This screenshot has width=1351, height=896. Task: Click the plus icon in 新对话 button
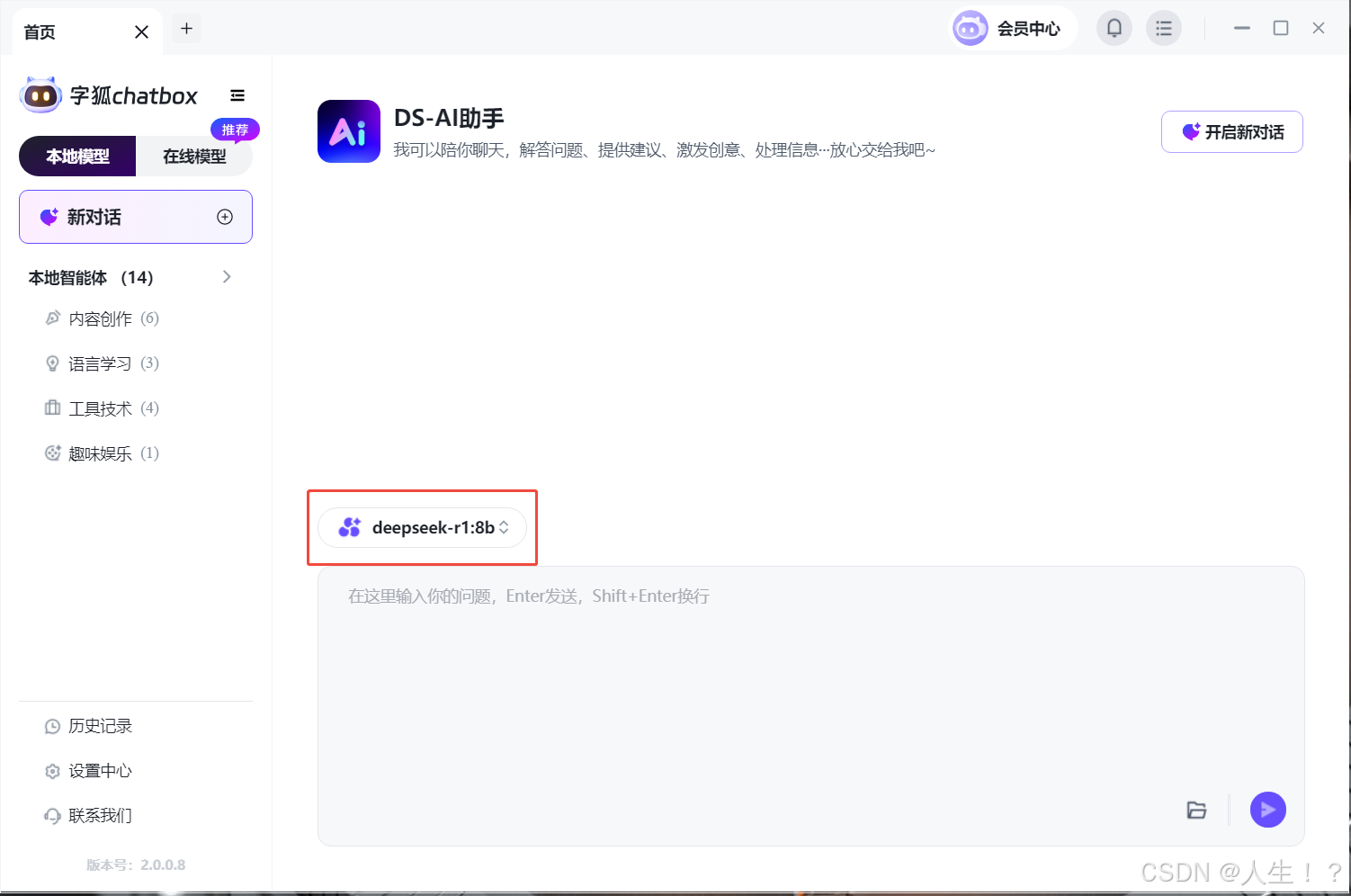coord(225,217)
